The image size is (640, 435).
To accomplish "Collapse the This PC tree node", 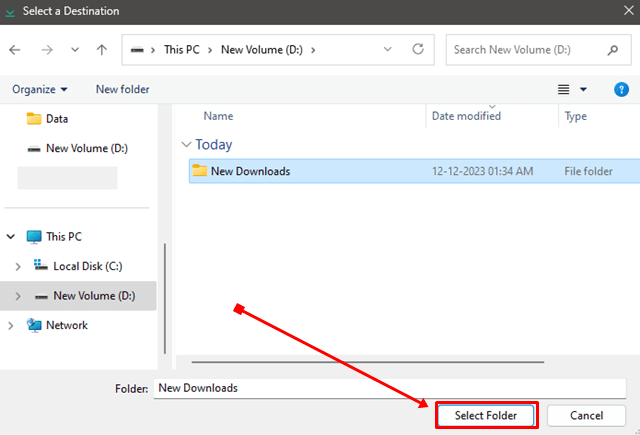I will (11, 237).
